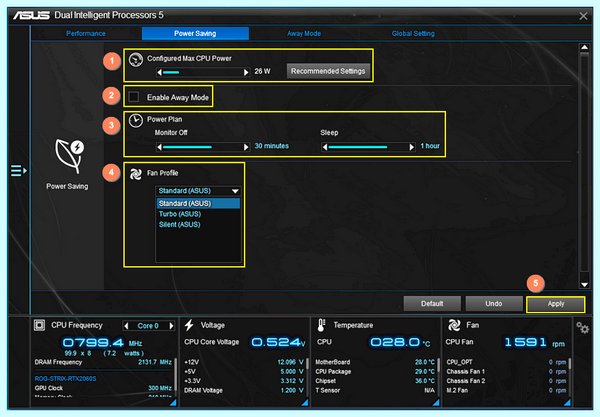Click the Fan Profile fan icon
Image resolution: width=600 pixels, height=417 pixels.
[x=135, y=174]
